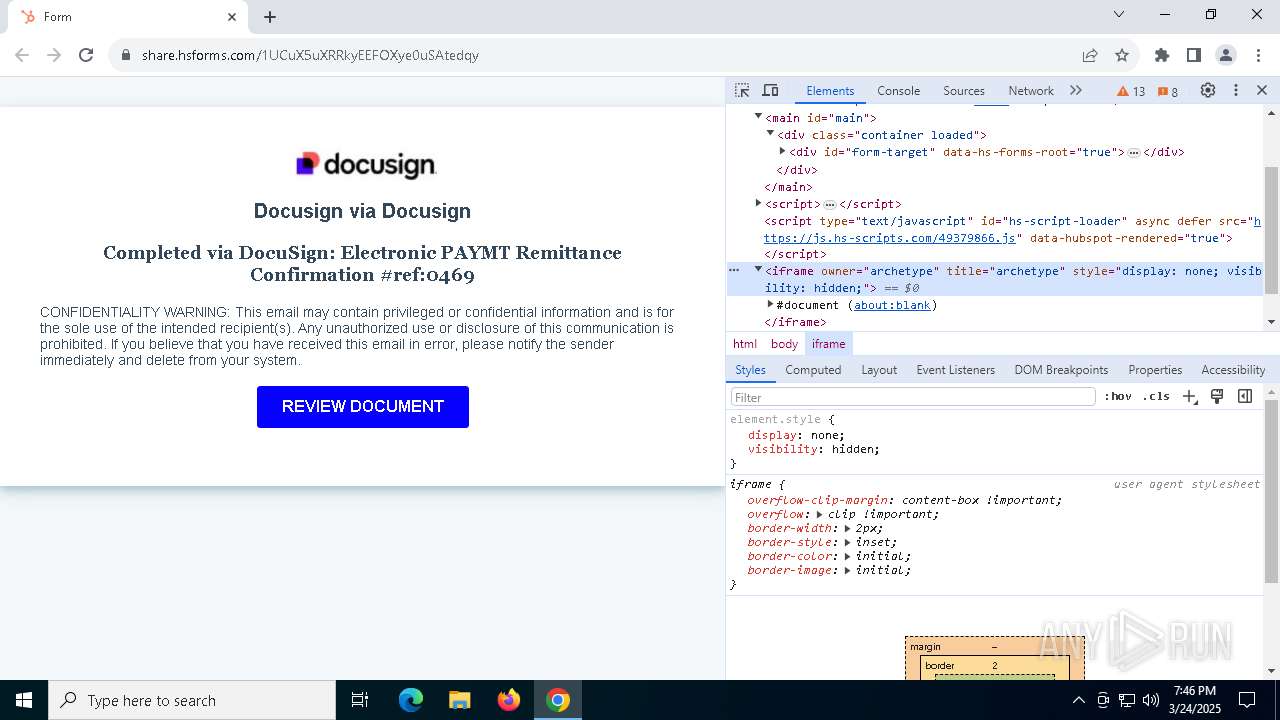Expand the overflow property triangle
1280x720 pixels.
[x=820, y=514]
